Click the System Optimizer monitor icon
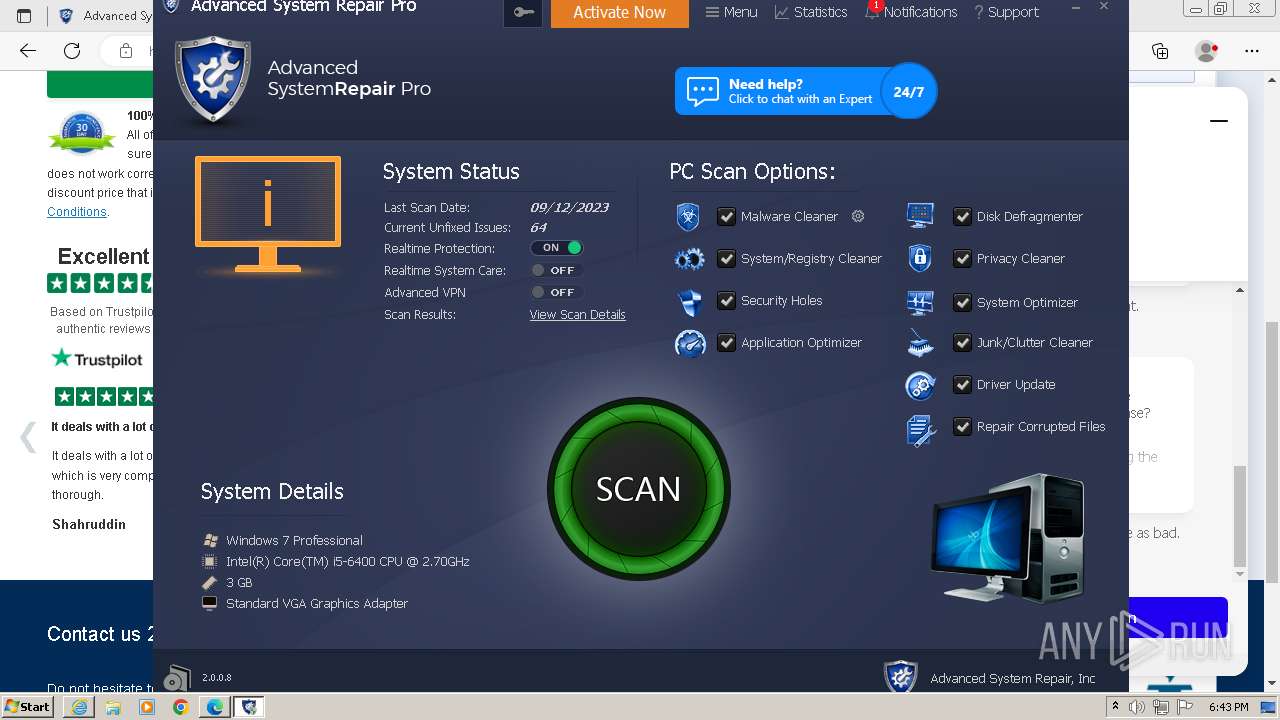Image resolution: width=1280 pixels, height=720 pixels. click(920, 302)
